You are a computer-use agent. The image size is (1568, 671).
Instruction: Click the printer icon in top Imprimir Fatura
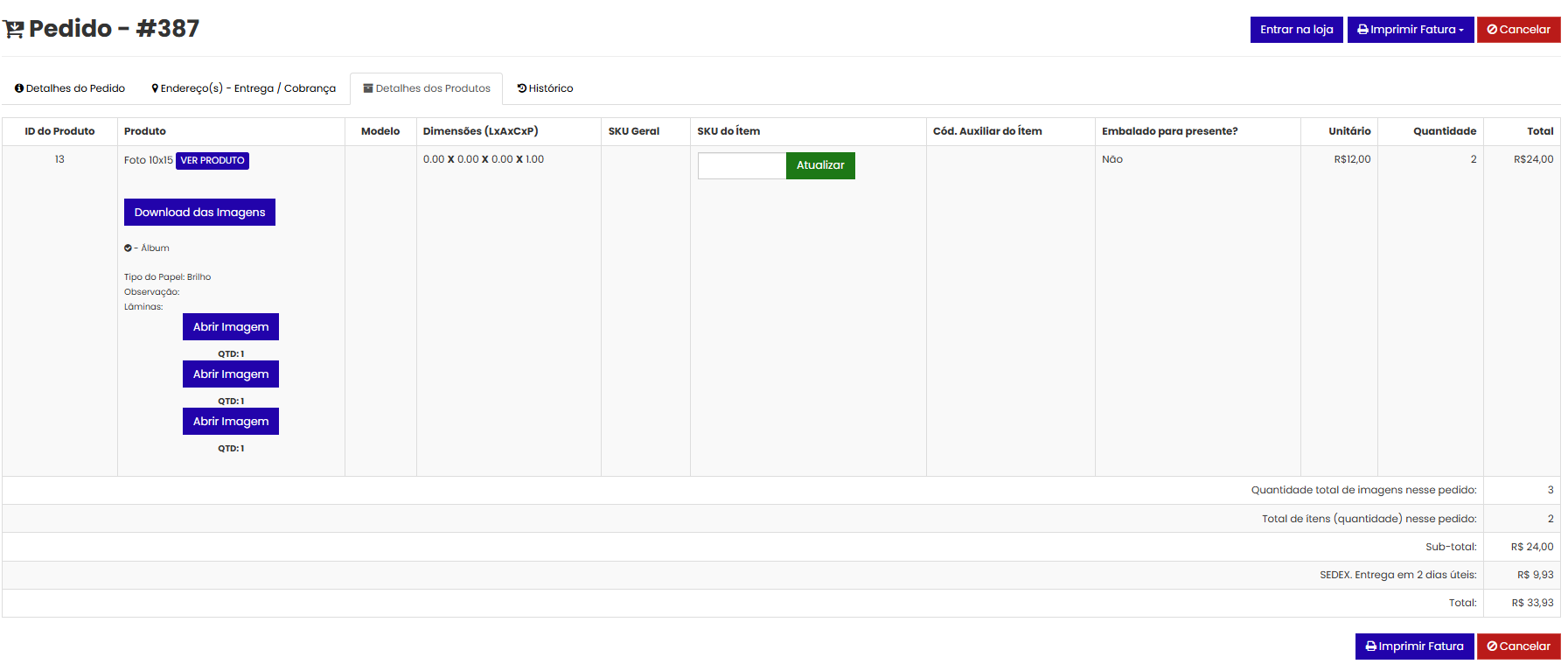click(x=1362, y=30)
